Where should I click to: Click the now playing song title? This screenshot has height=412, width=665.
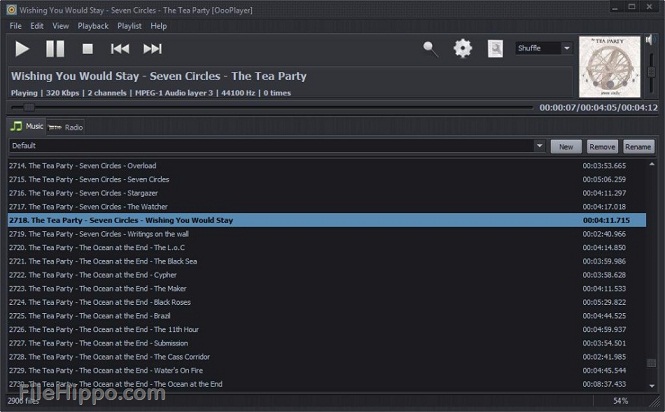pyautogui.click(x=159, y=76)
